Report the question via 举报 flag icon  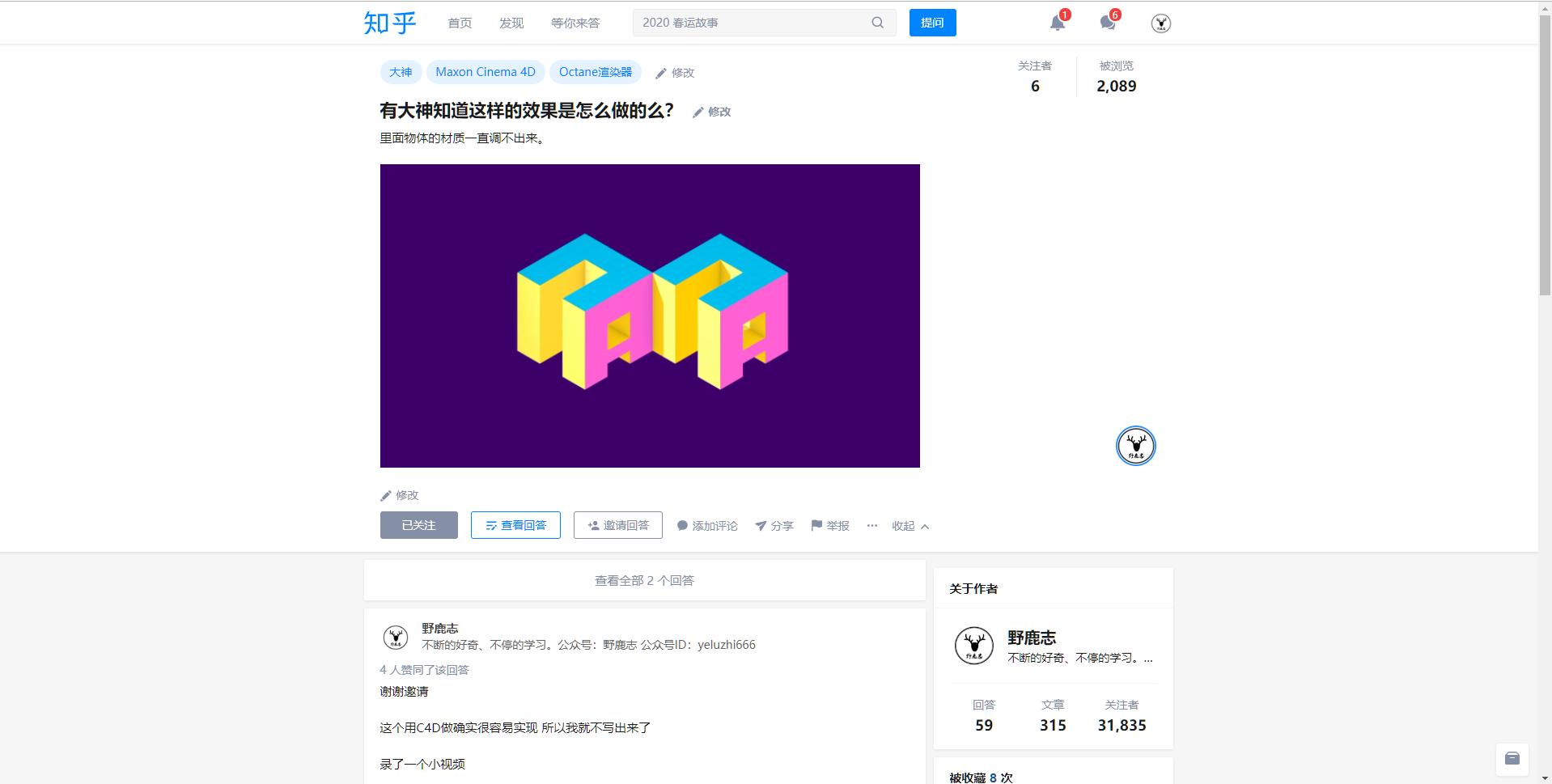(829, 525)
